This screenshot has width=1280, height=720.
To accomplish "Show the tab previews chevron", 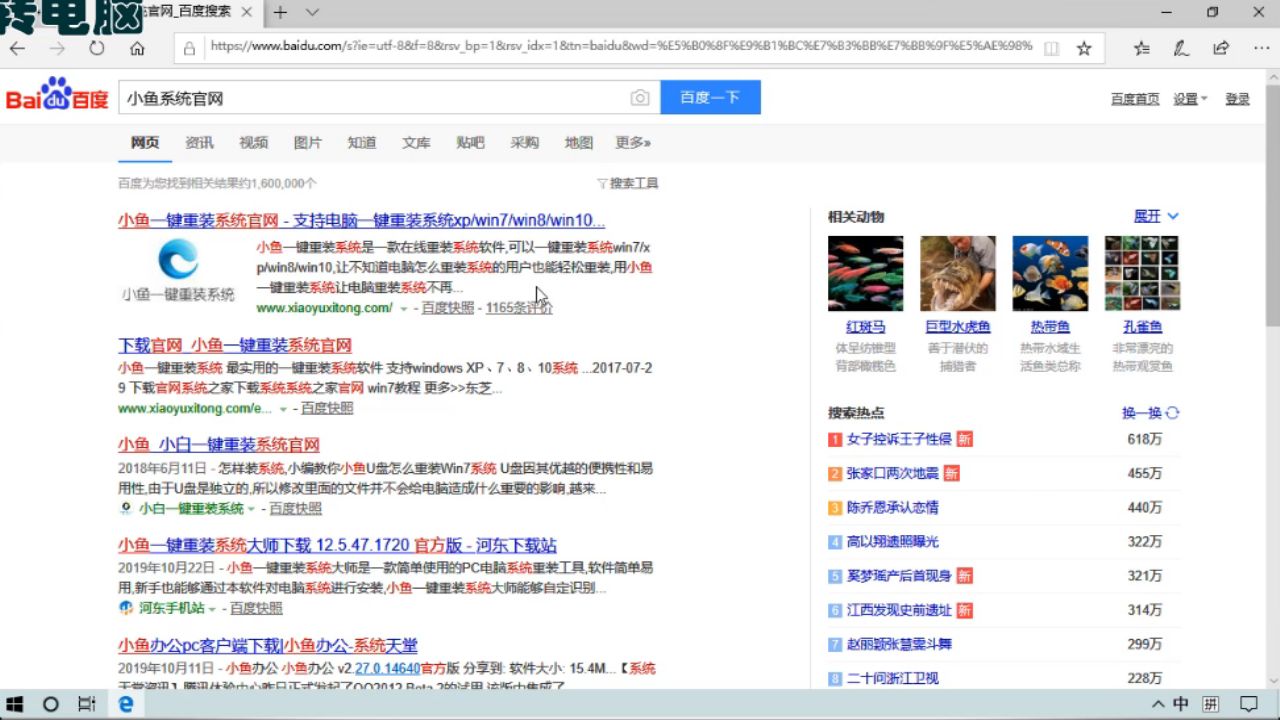I will (x=312, y=12).
